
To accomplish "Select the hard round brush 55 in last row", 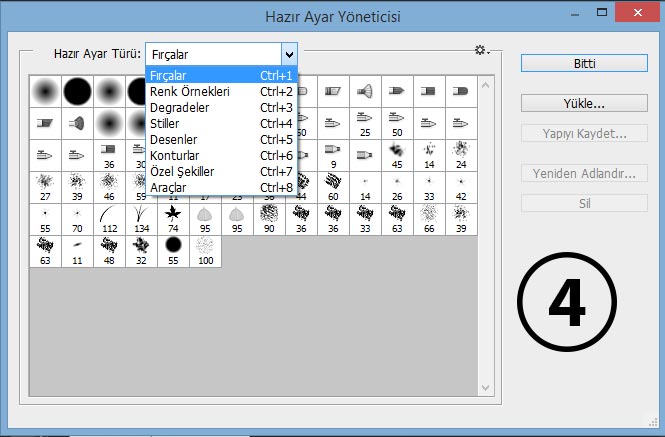I will point(173,252).
